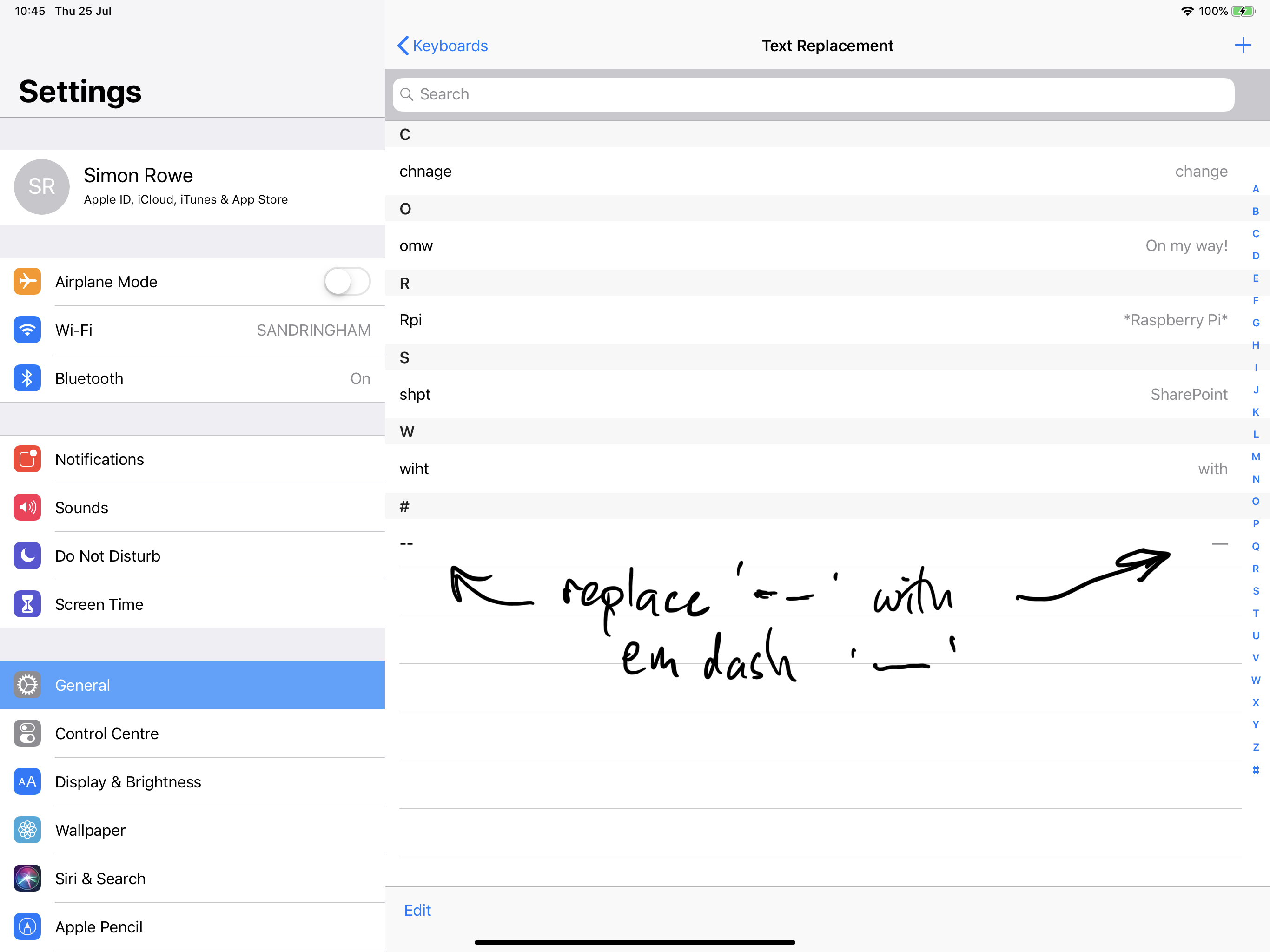The image size is (1270, 952).
Task: Tap the Bluetooth settings icon
Action: pyautogui.click(x=27, y=378)
